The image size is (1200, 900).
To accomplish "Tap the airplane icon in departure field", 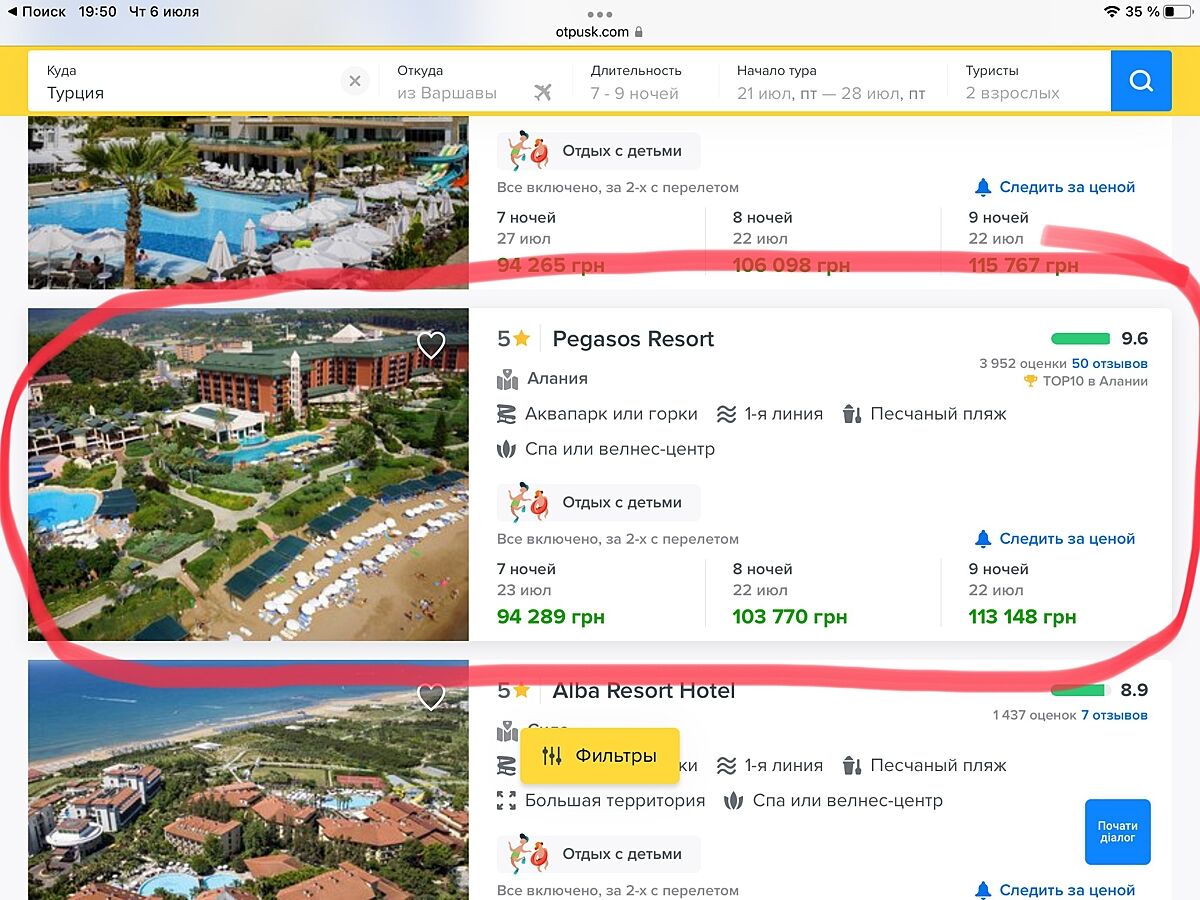I will 543,93.
